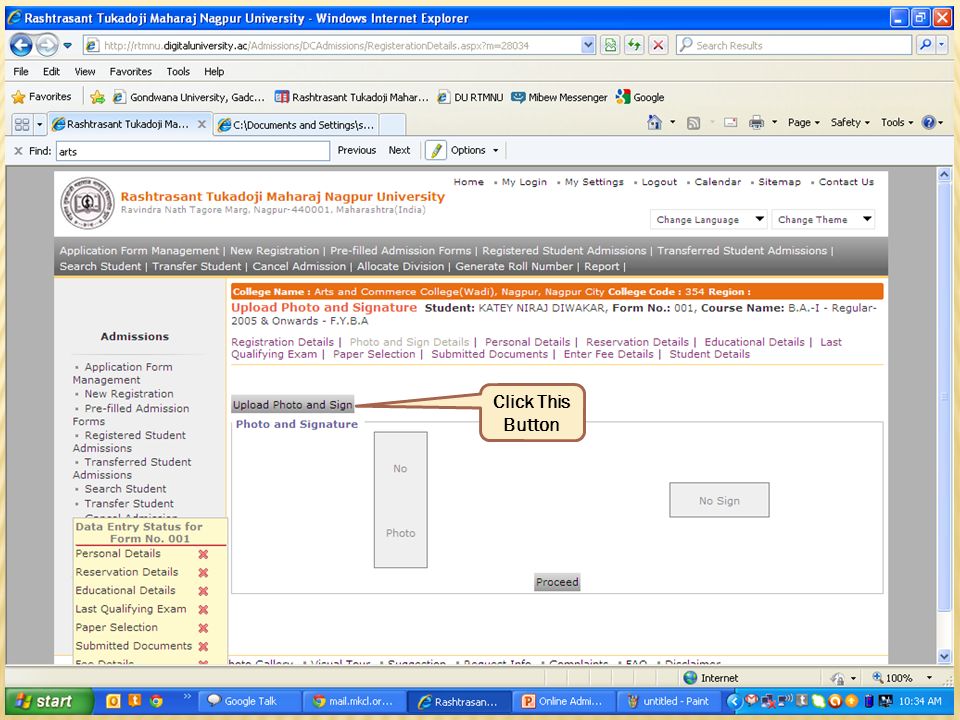Screen dimensions: 960x720
Task: Open the search provider dropdown arrow
Action: [942, 45]
